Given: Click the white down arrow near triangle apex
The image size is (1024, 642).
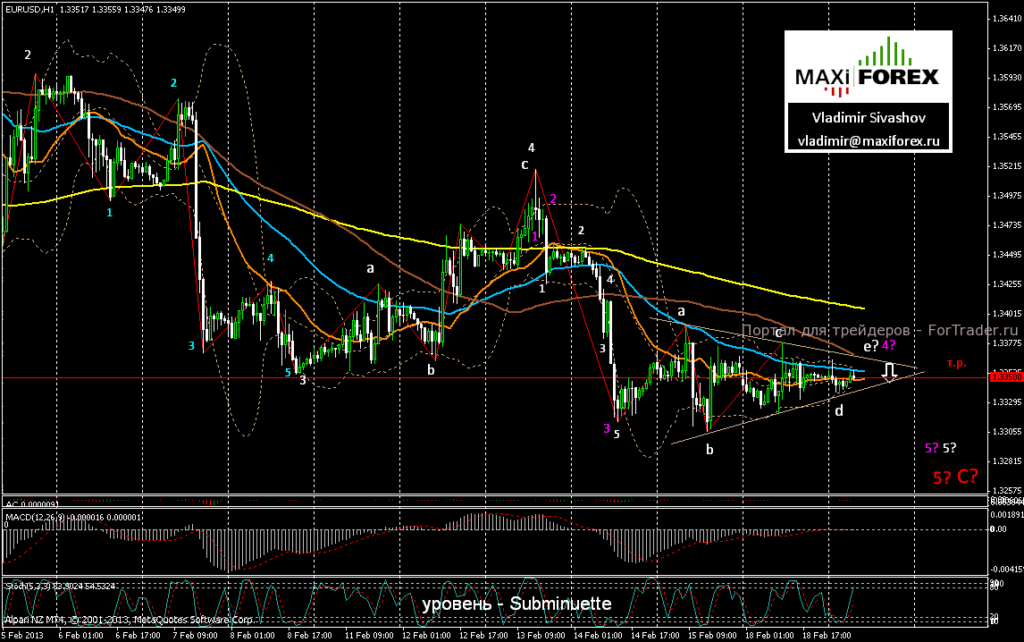Looking at the screenshot, I should tap(889, 372).
